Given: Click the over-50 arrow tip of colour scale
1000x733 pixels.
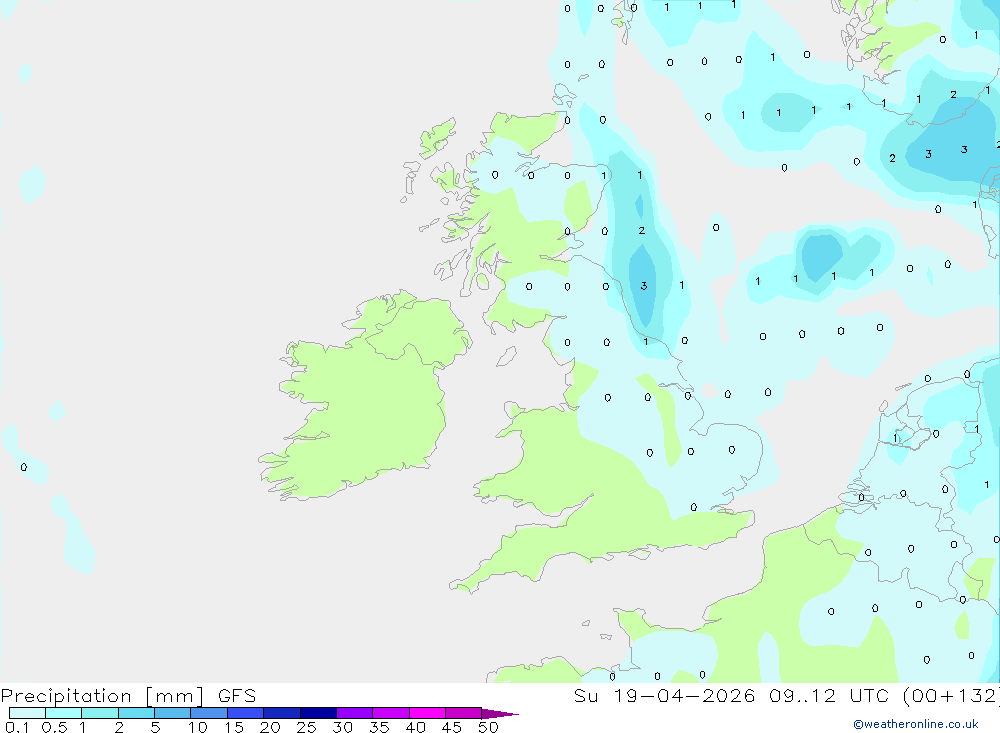Looking at the screenshot, I should tap(500, 714).
